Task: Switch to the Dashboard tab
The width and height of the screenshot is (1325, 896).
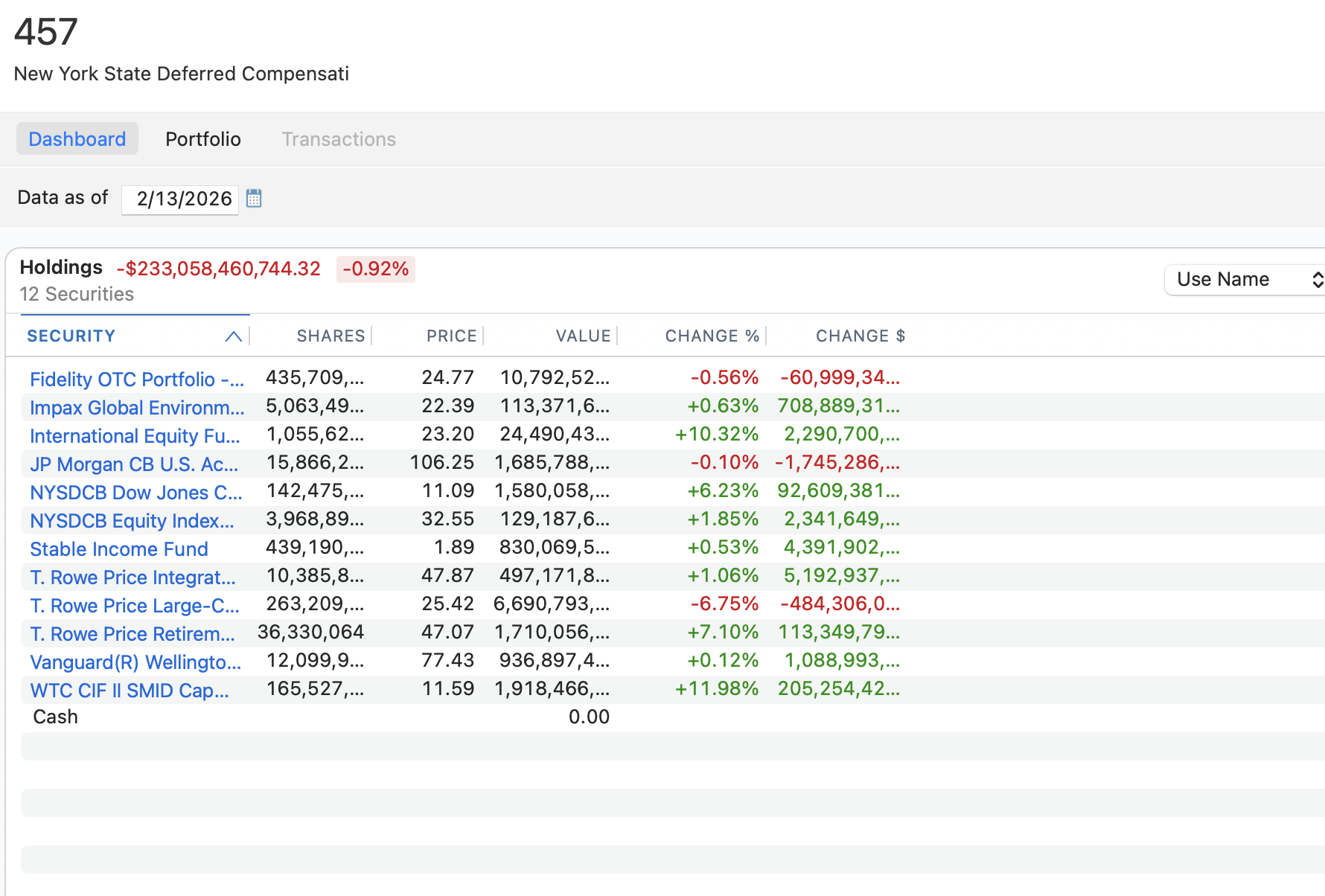Action: click(x=77, y=139)
